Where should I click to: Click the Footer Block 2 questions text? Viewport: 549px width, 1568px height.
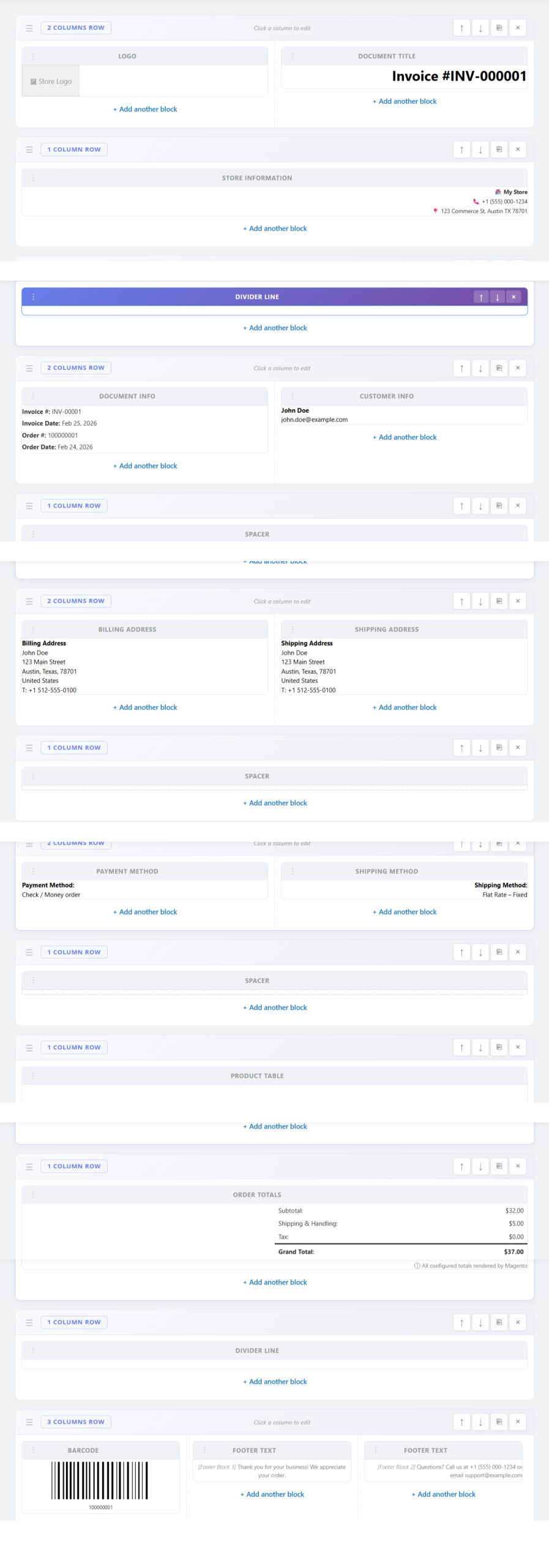450,1471
